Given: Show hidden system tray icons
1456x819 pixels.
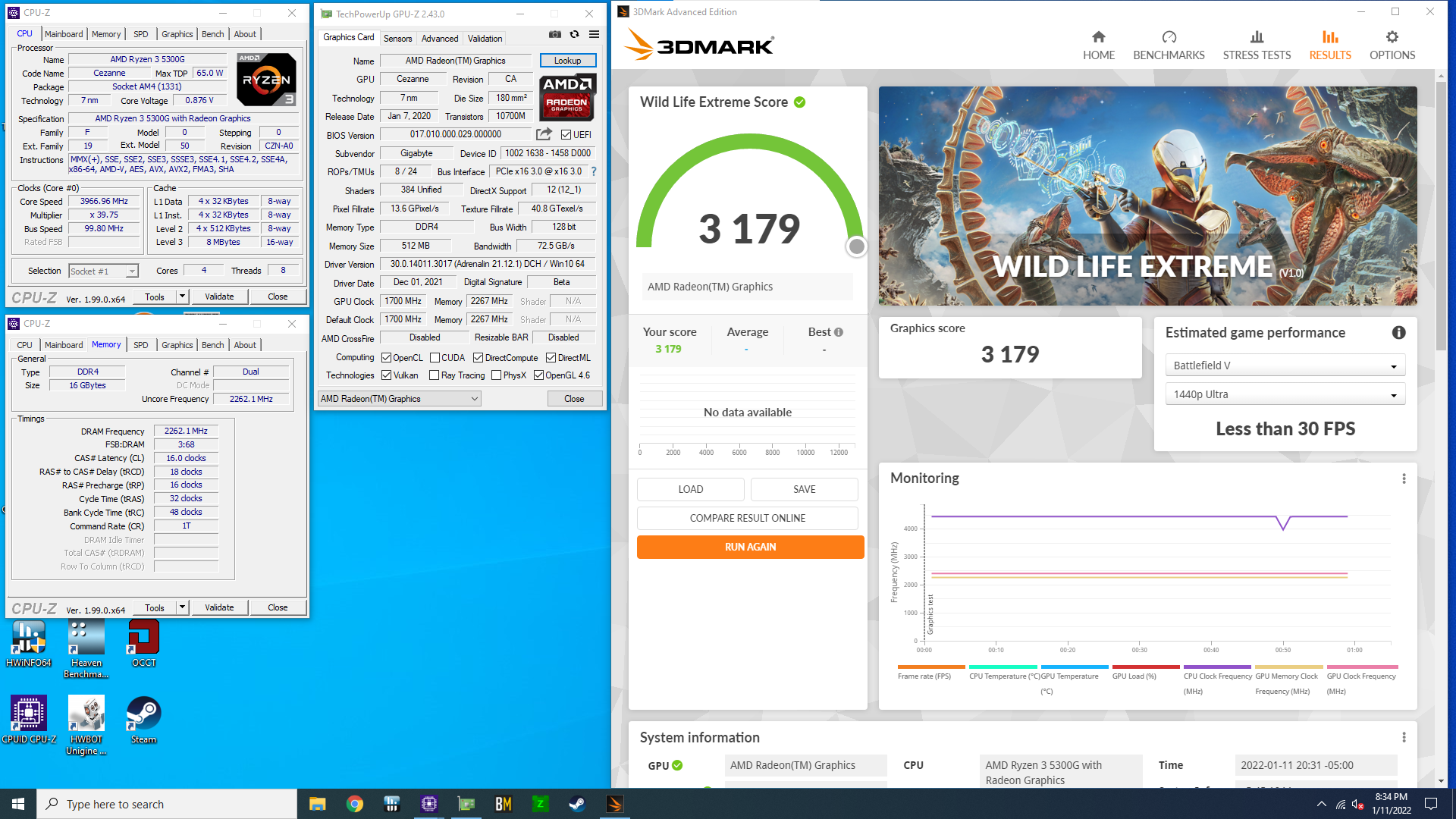Looking at the screenshot, I should [x=1321, y=804].
